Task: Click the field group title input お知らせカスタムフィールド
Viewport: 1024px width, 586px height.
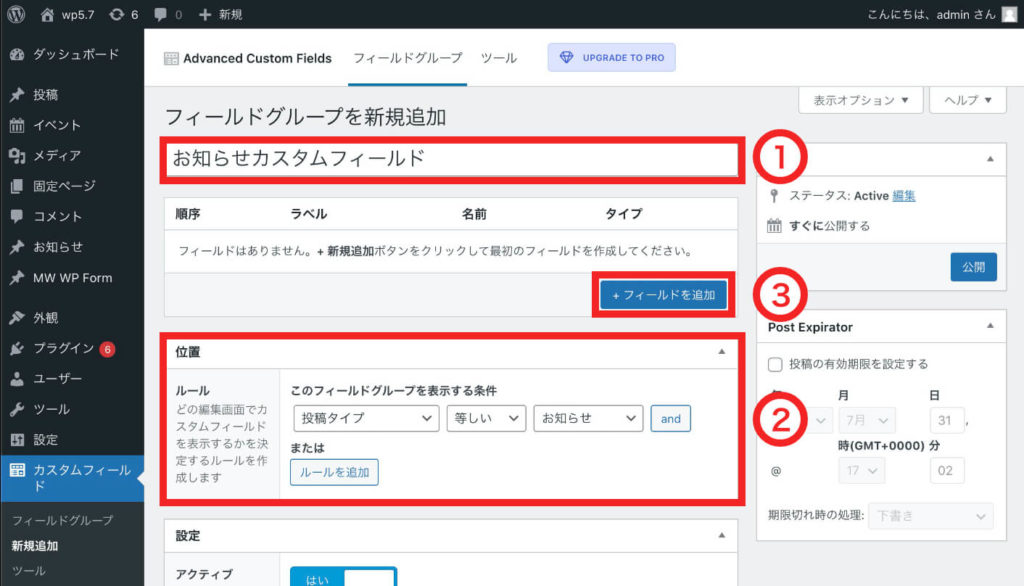Action: pyautogui.click(x=450, y=160)
